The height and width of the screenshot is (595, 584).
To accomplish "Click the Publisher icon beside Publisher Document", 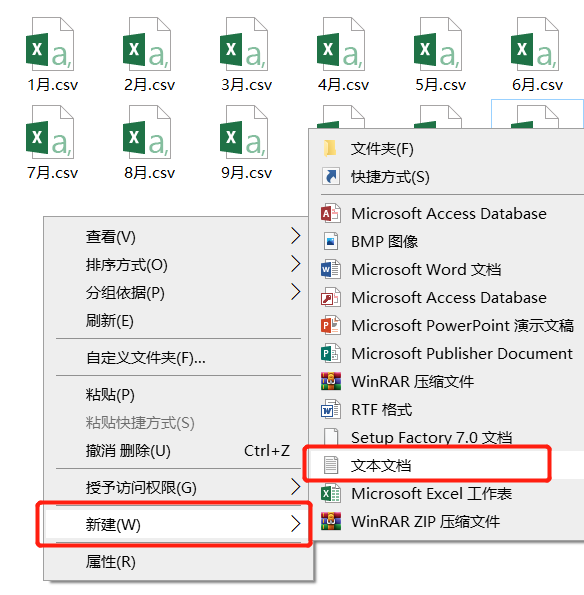I will [331, 354].
